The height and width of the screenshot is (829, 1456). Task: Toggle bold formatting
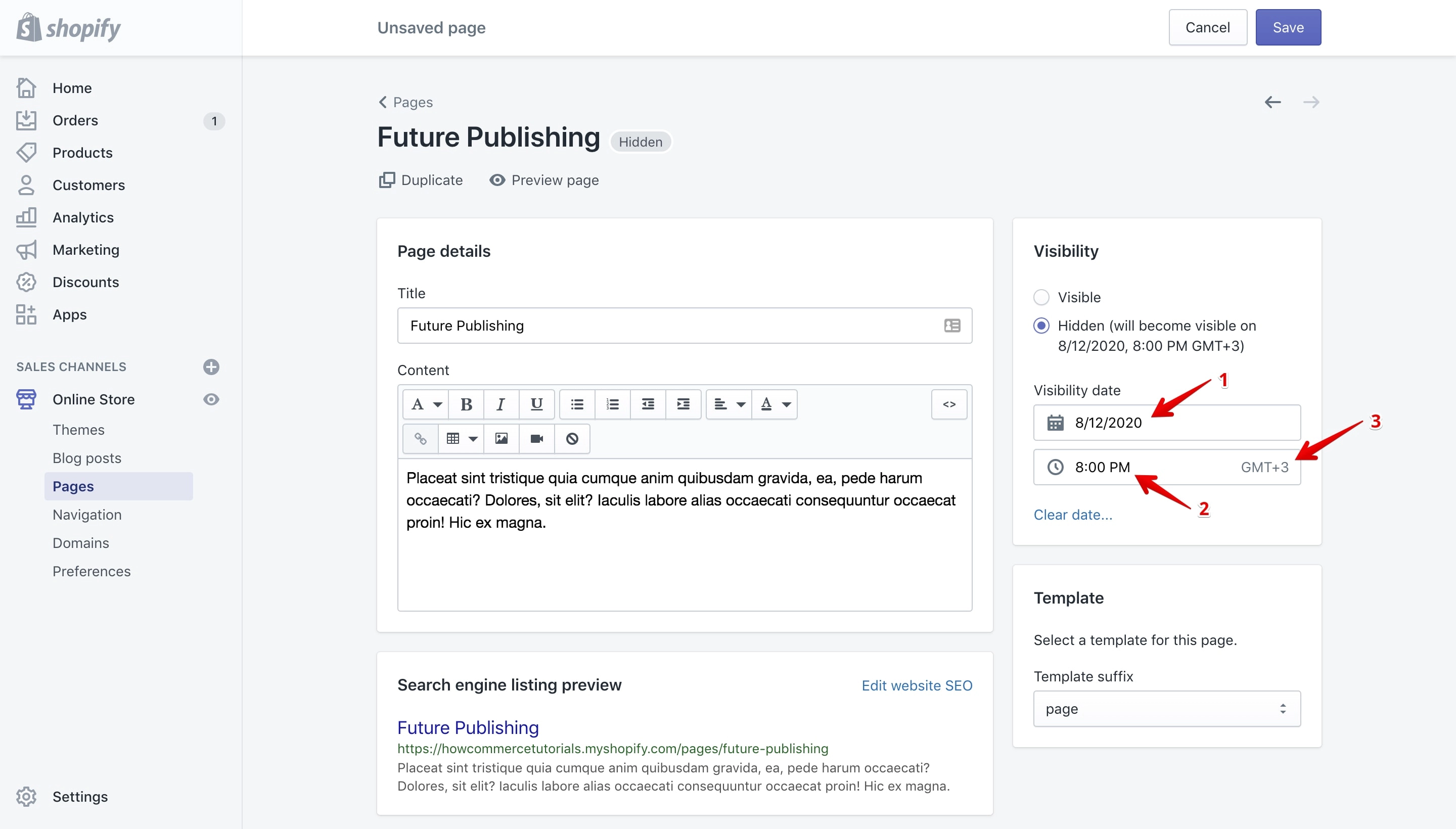(466, 404)
